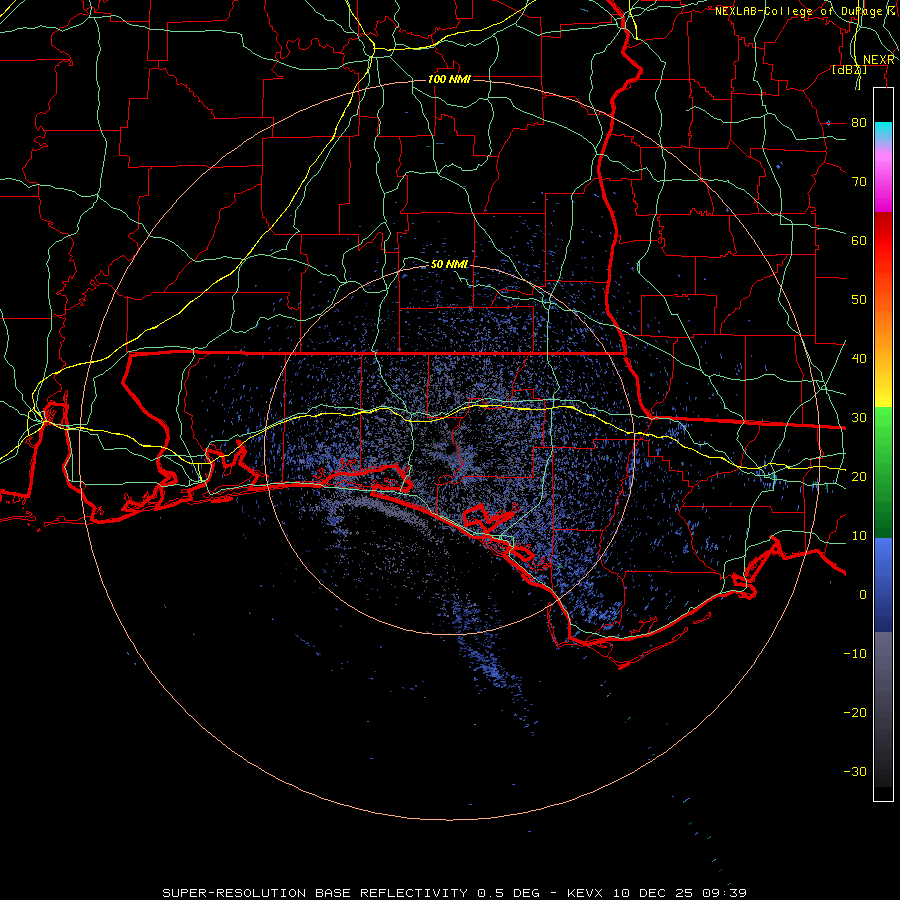The width and height of the screenshot is (900, 900).
Task: Click the 30 dBZ scale label
Action: 859,417
